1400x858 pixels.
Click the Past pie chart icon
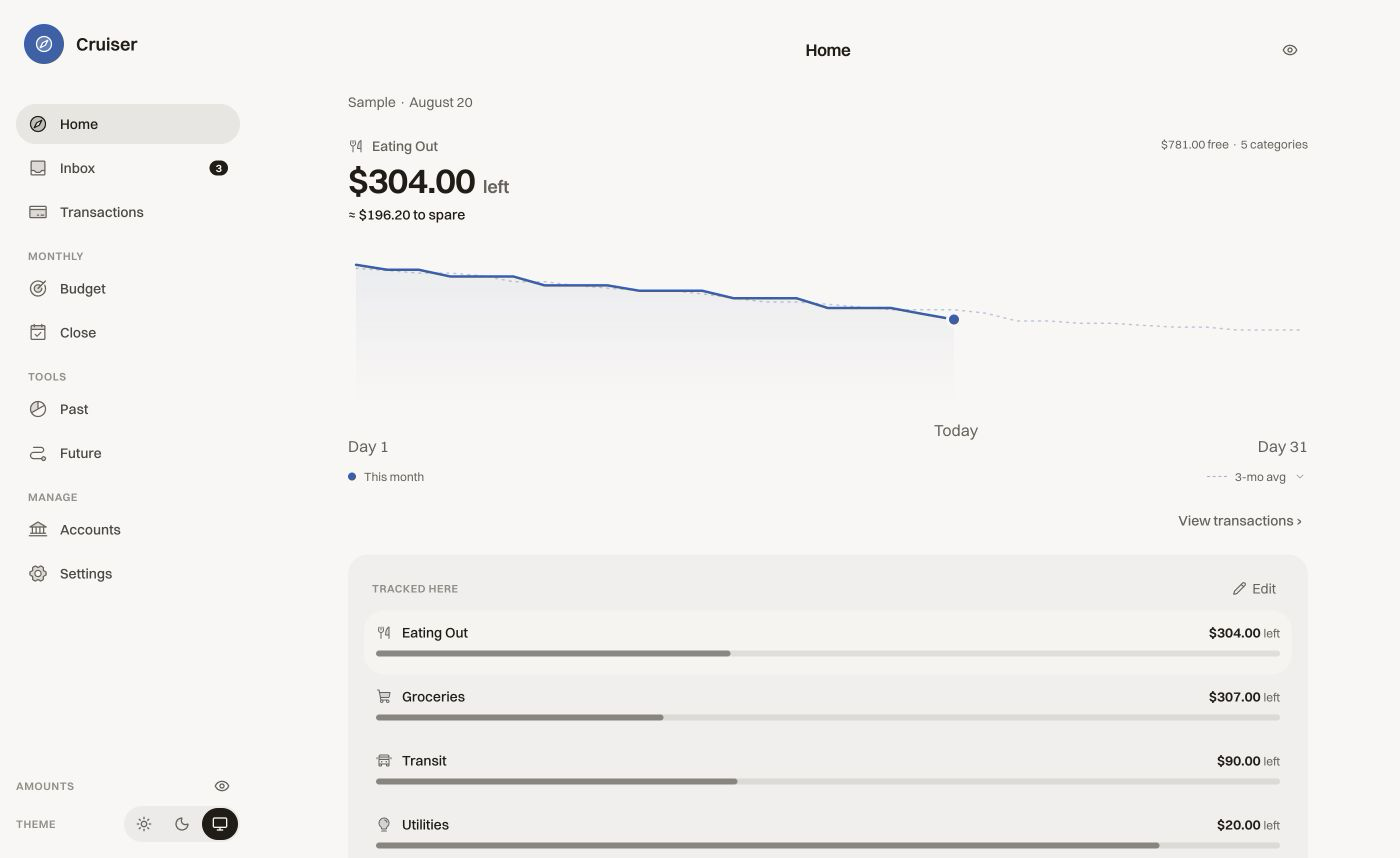38,409
